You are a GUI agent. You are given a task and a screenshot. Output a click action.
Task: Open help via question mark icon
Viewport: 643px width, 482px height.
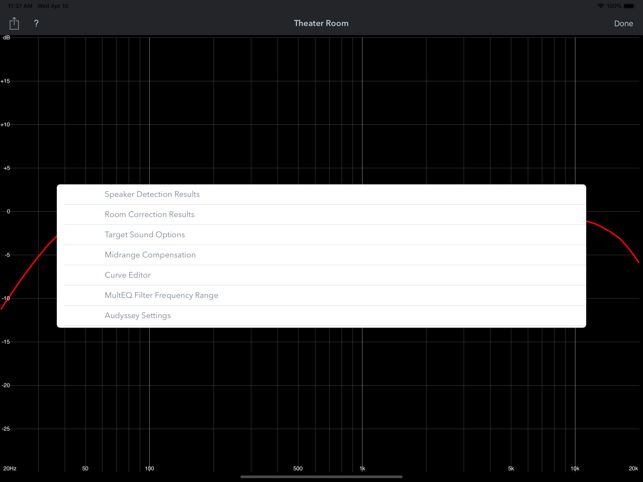36,23
